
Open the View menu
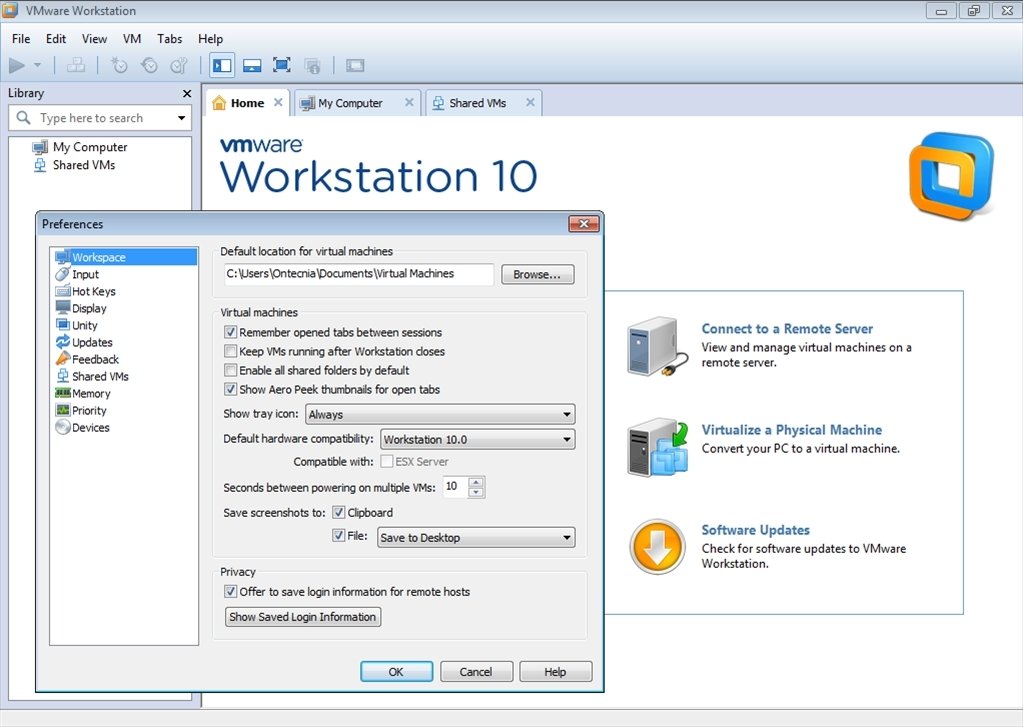click(94, 39)
